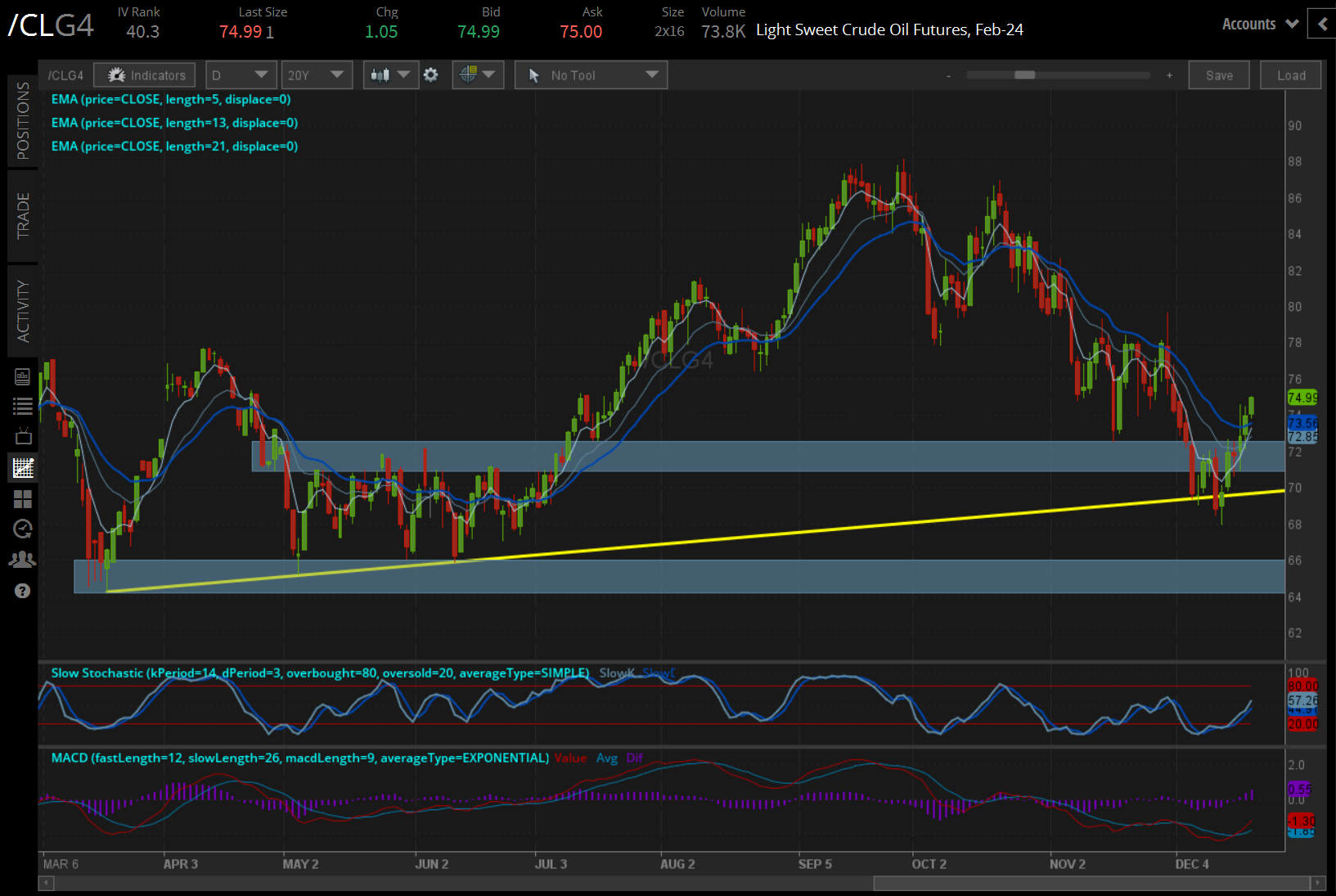Open the No Tool drawing dropdown

[x=591, y=75]
